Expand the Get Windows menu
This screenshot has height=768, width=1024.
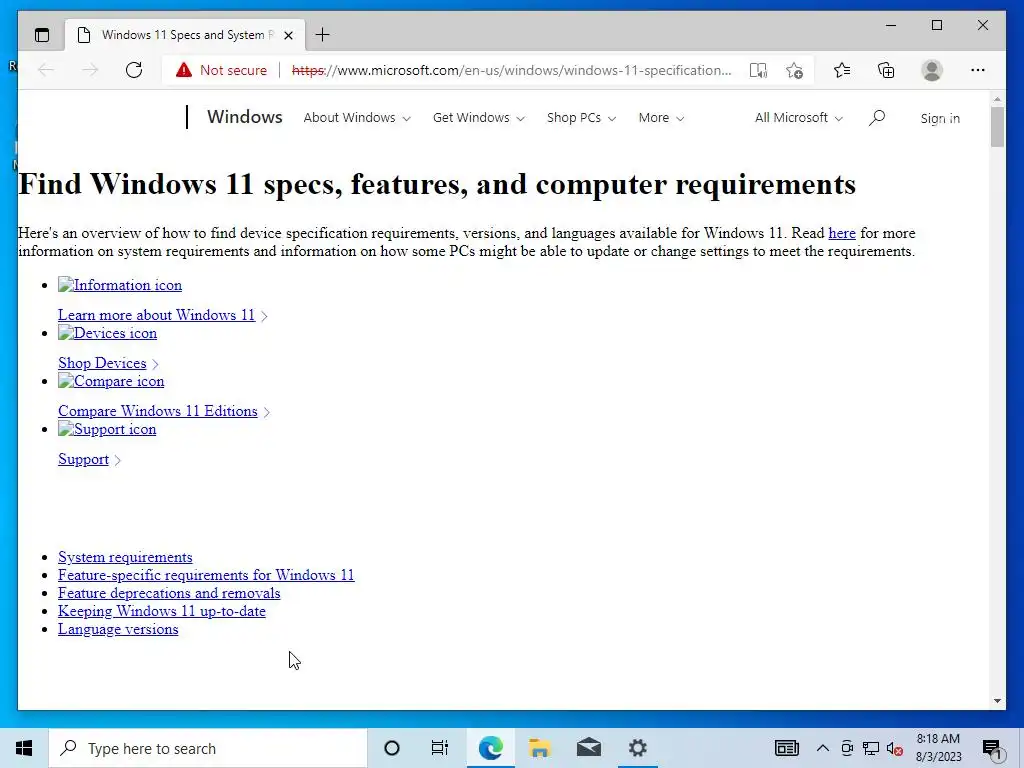[479, 118]
